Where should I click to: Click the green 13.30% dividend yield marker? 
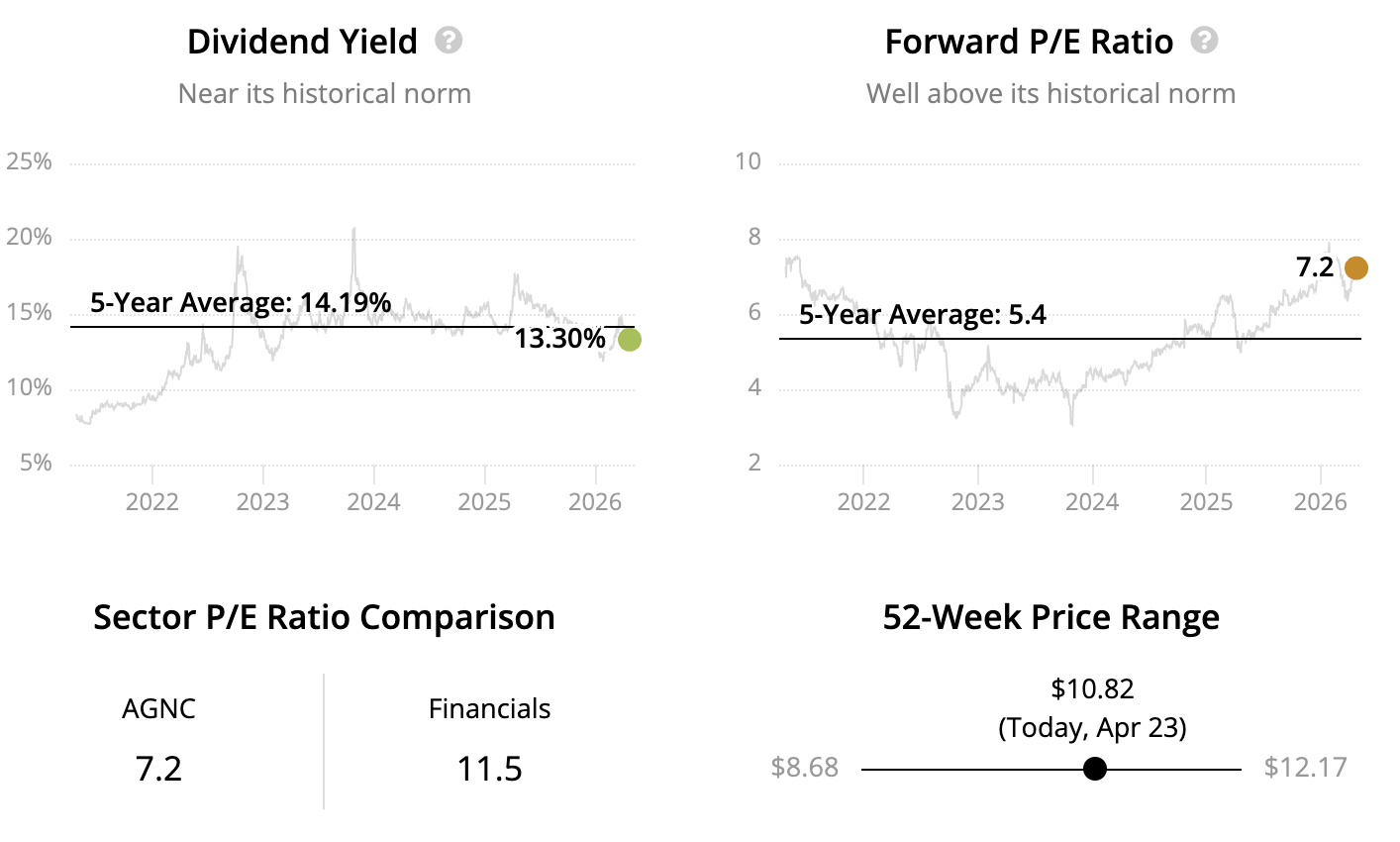click(629, 340)
